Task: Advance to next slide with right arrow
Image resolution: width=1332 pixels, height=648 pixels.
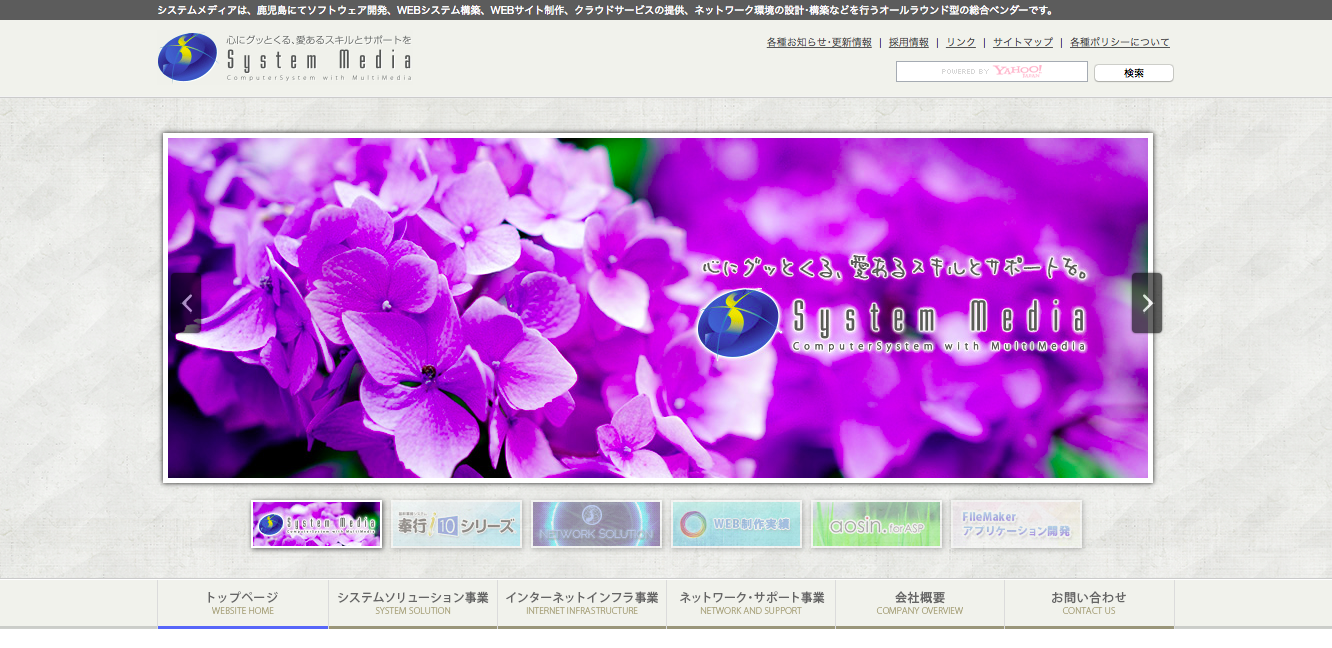Action: 1147,303
